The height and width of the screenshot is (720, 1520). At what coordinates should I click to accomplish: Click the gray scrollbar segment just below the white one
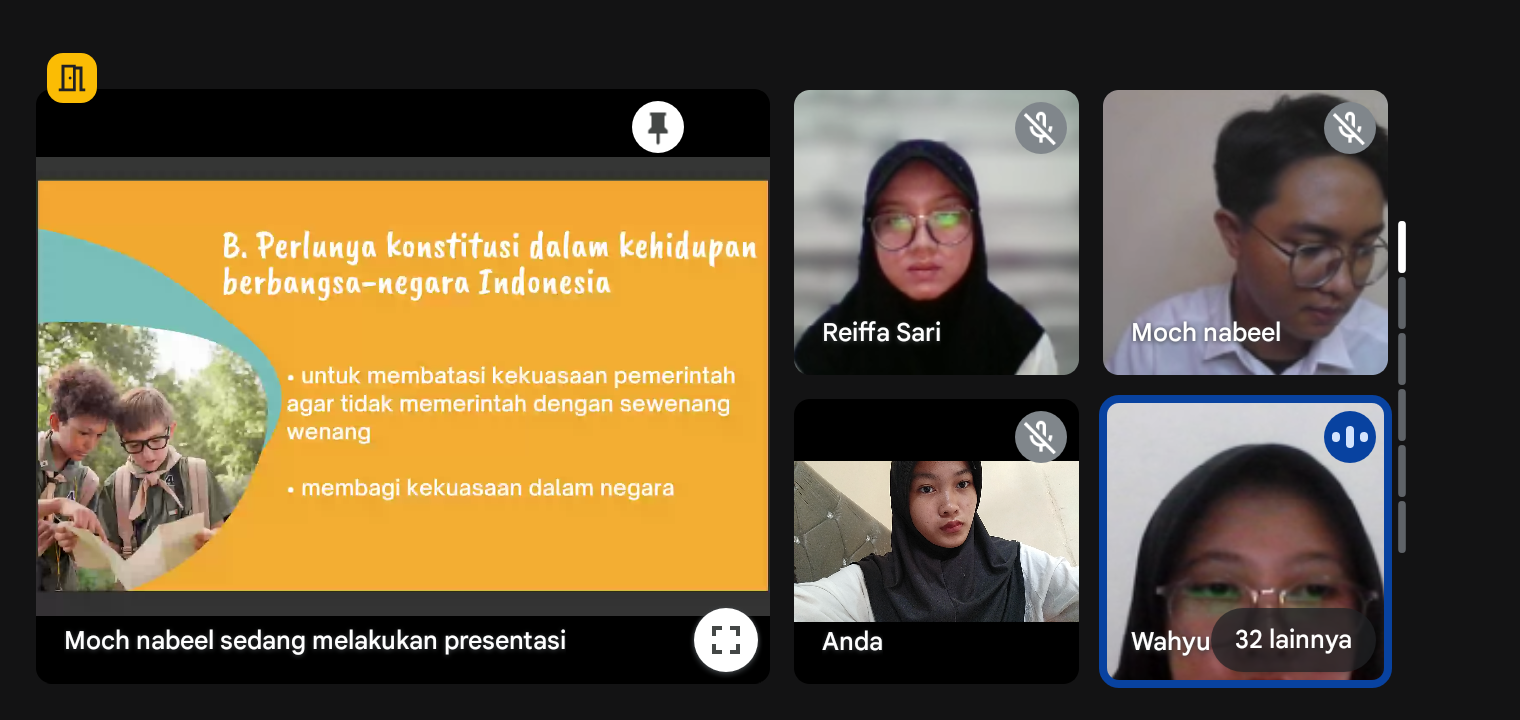1402,303
